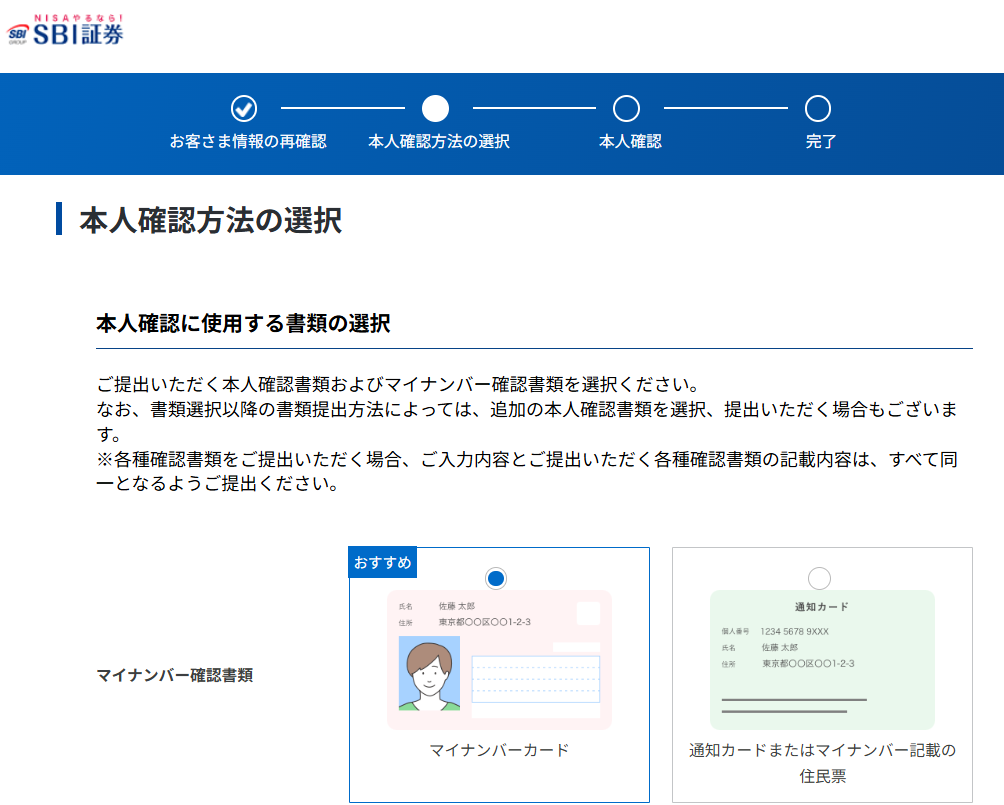Choose the マイナンバーカード text label
This screenshot has height=805, width=1004.
click(x=499, y=750)
